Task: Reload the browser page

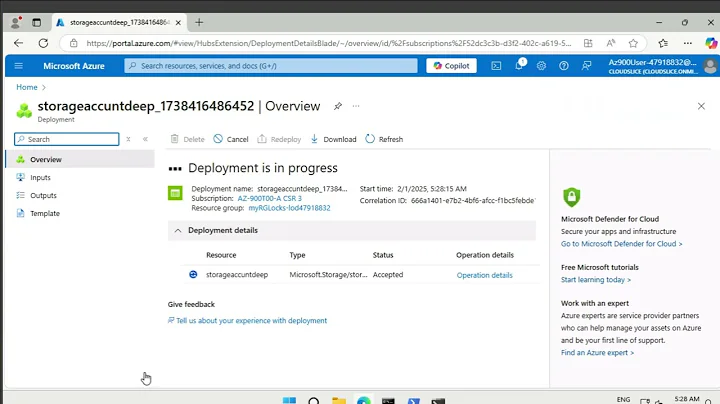Action: click(x=43, y=43)
